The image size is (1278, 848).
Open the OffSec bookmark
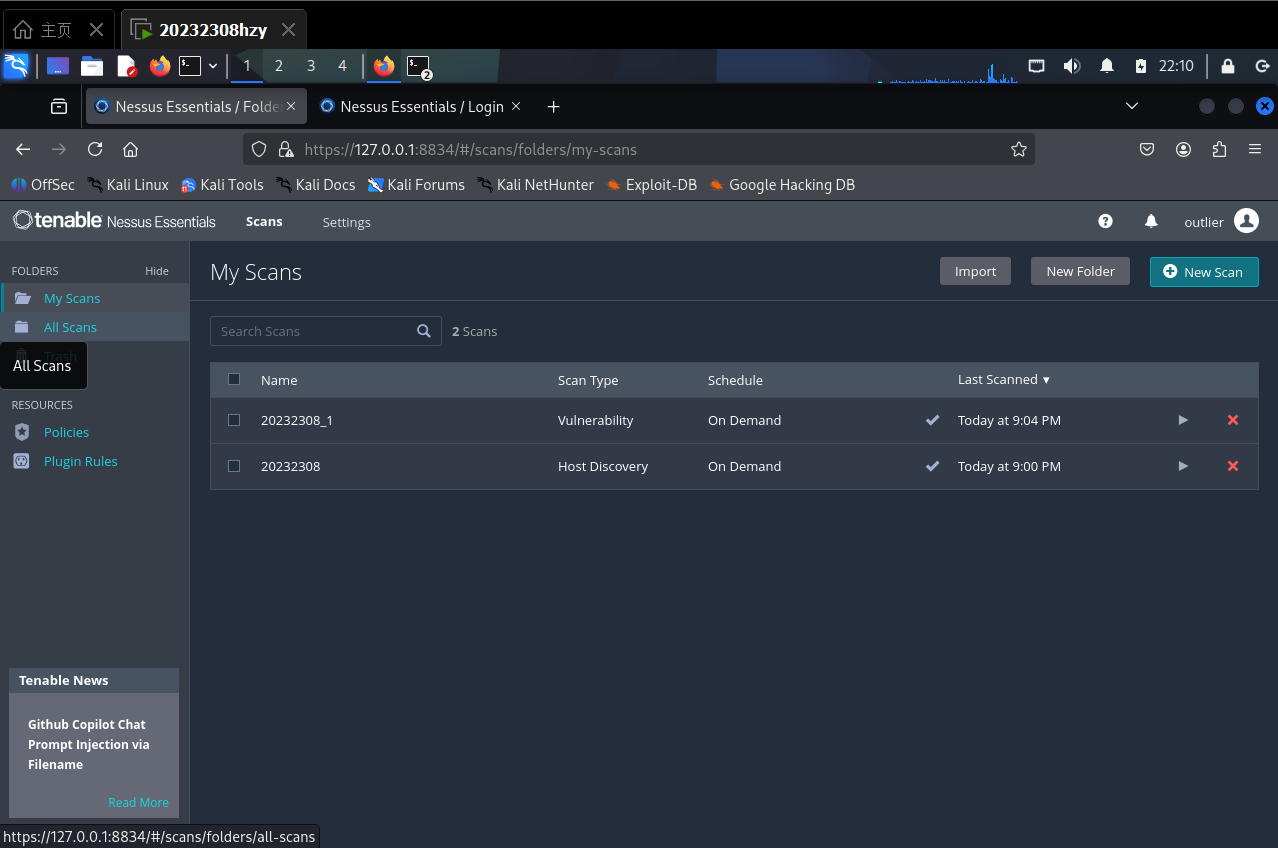click(43, 184)
